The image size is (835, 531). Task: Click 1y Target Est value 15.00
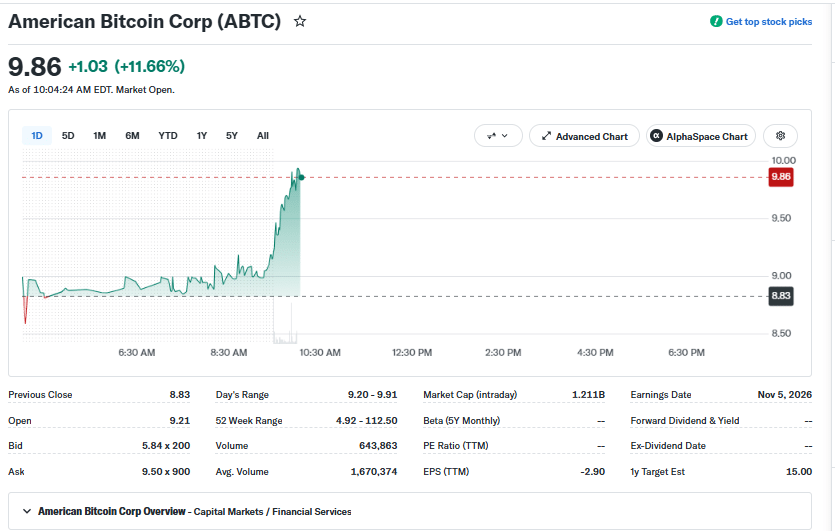[799, 472]
